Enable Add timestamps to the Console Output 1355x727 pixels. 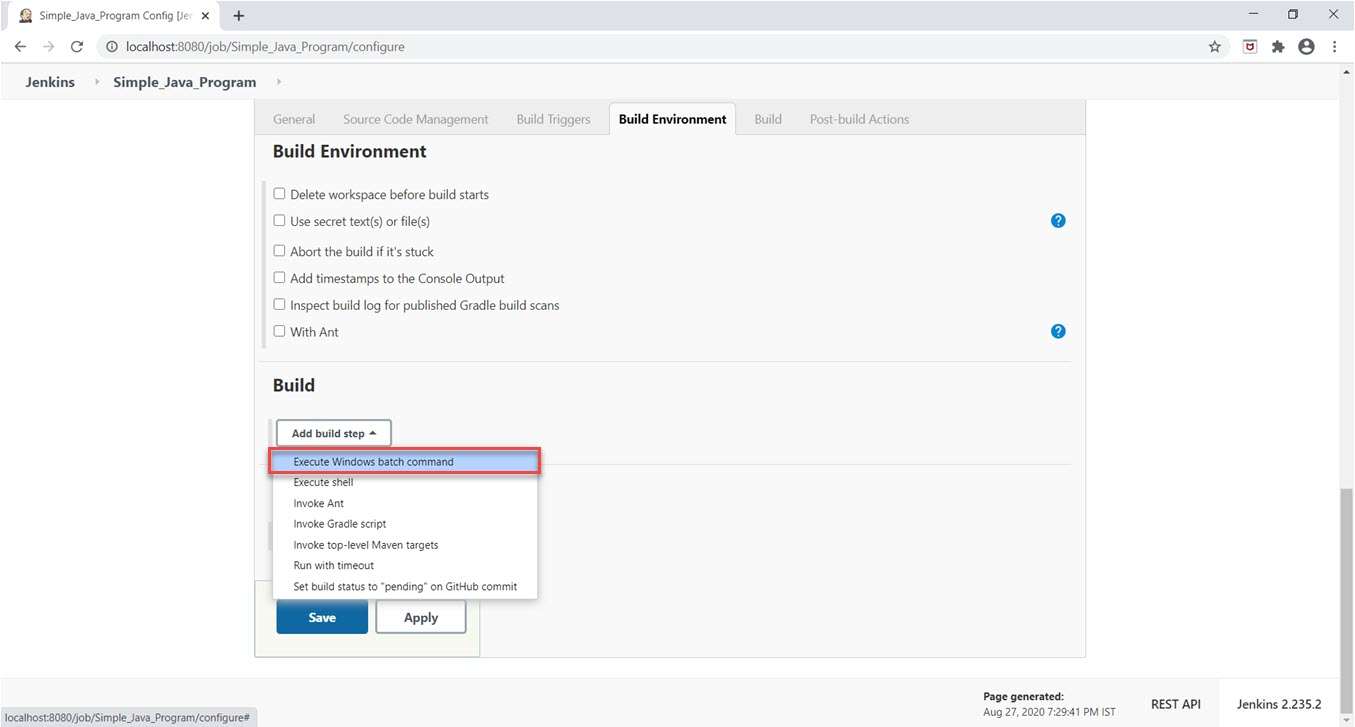(x=280, y=278)
